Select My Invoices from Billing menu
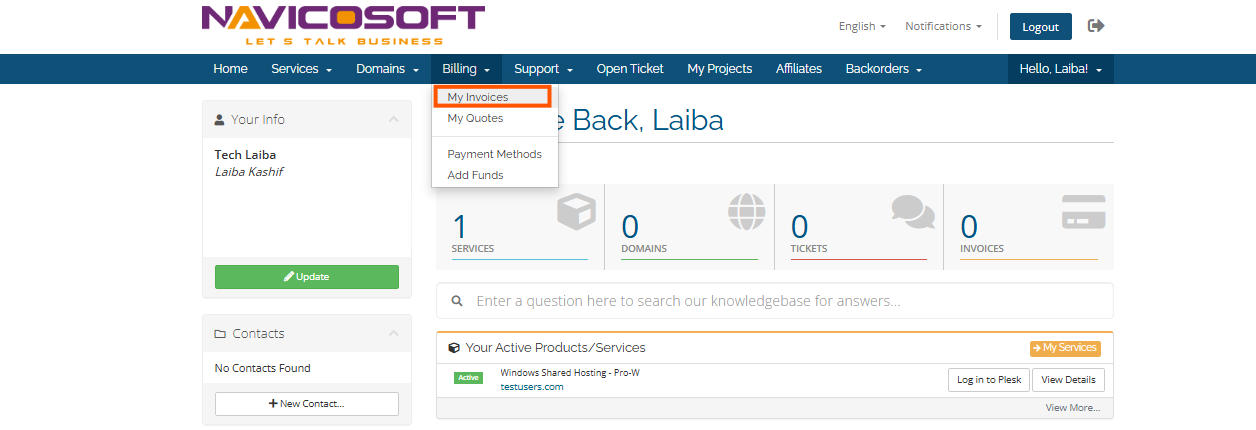This screenshot has height=430, width=1256. (x=478, y=97)
